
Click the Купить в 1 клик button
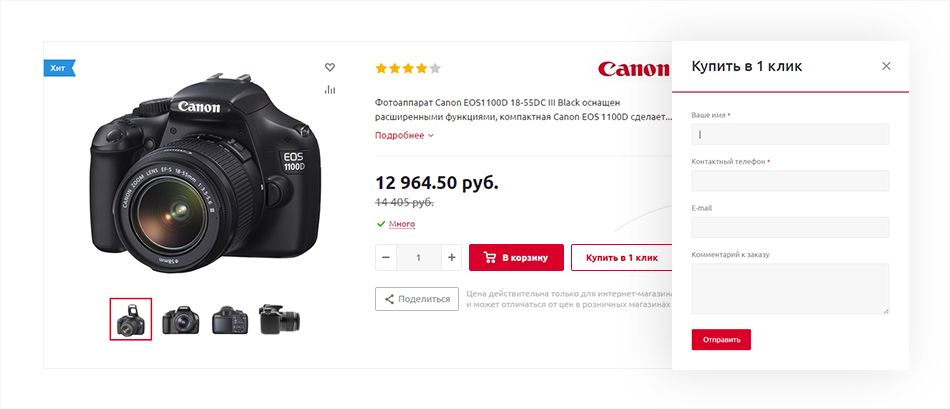pos(622,258)
